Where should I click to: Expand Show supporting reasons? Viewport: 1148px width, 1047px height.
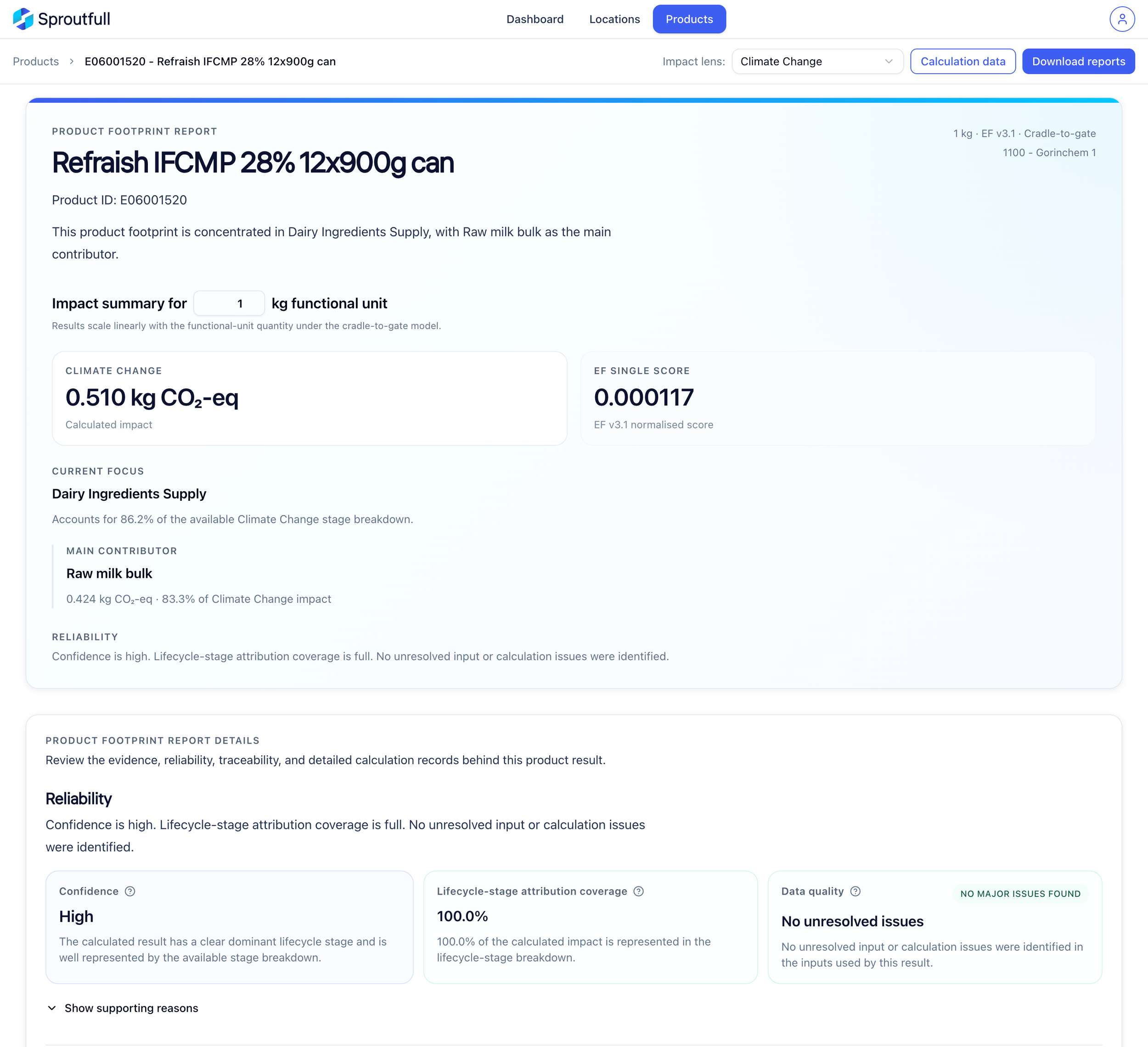click(123, 1008)
